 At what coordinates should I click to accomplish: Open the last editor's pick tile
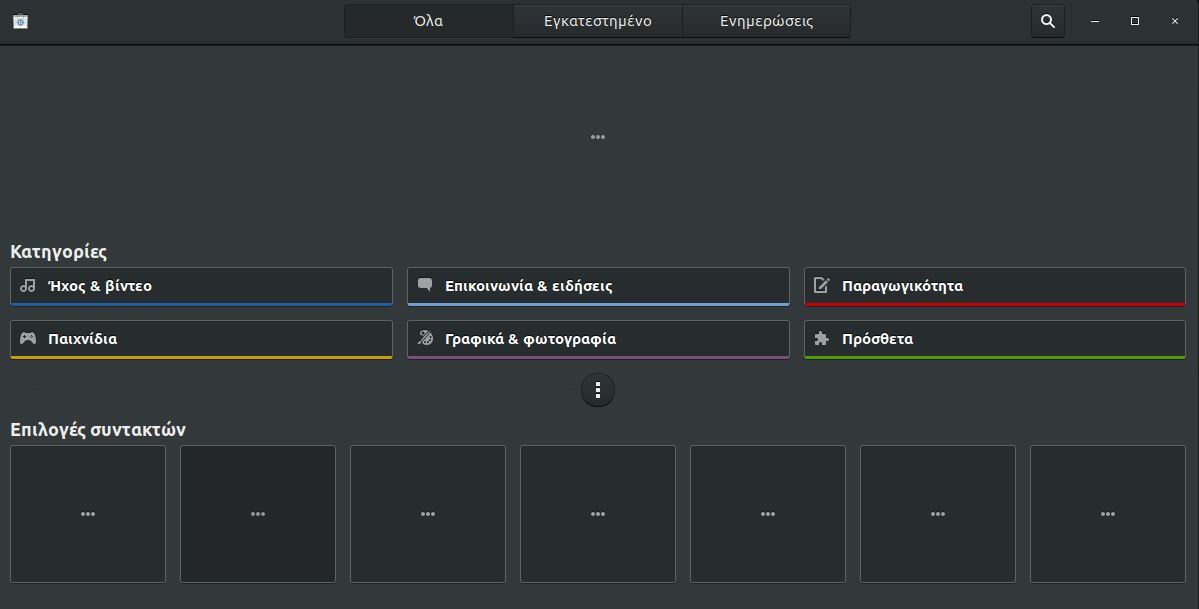(1107, 514)
